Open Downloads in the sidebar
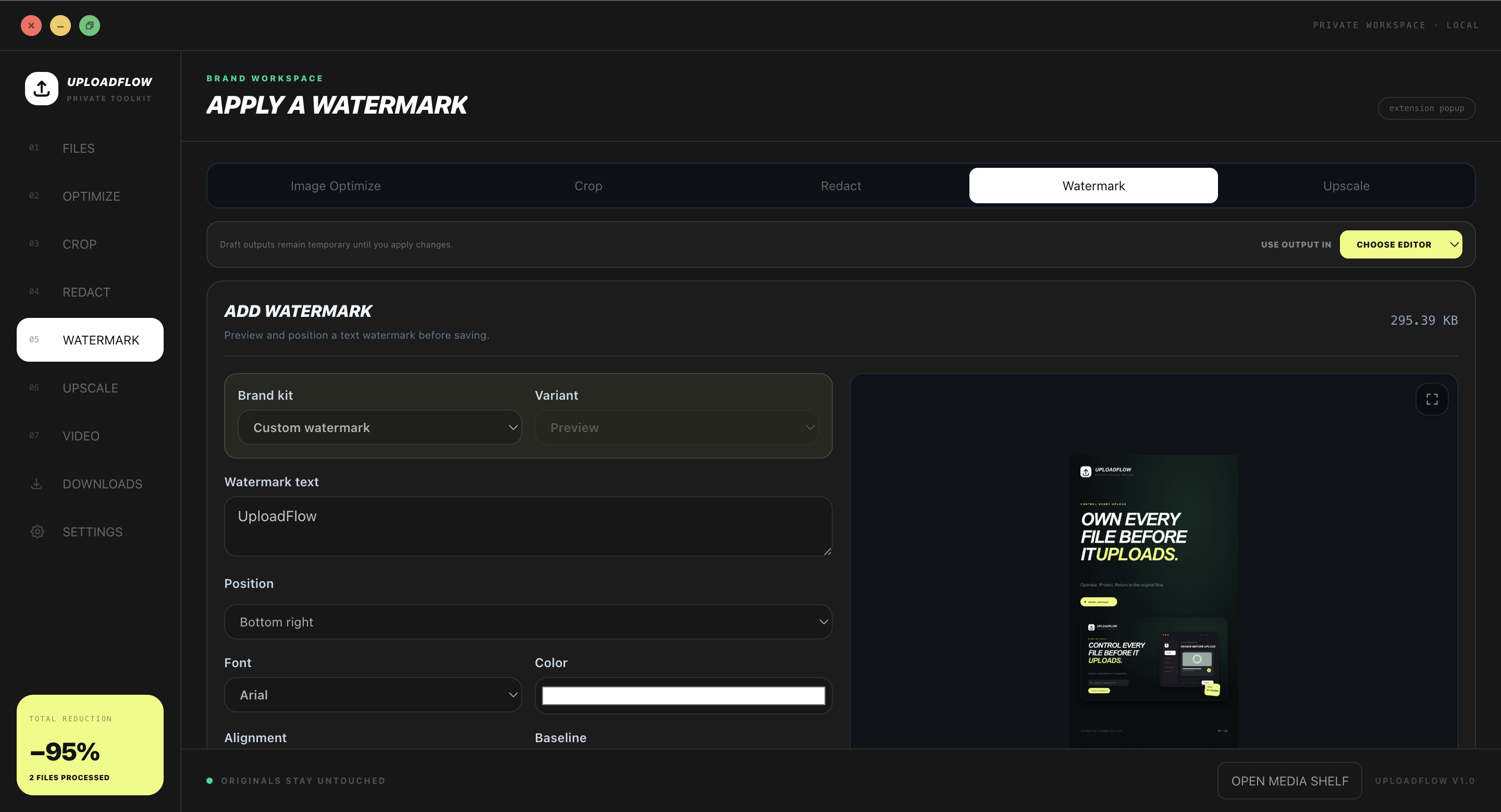1501x812 pixels. click(x=90, y=484)
